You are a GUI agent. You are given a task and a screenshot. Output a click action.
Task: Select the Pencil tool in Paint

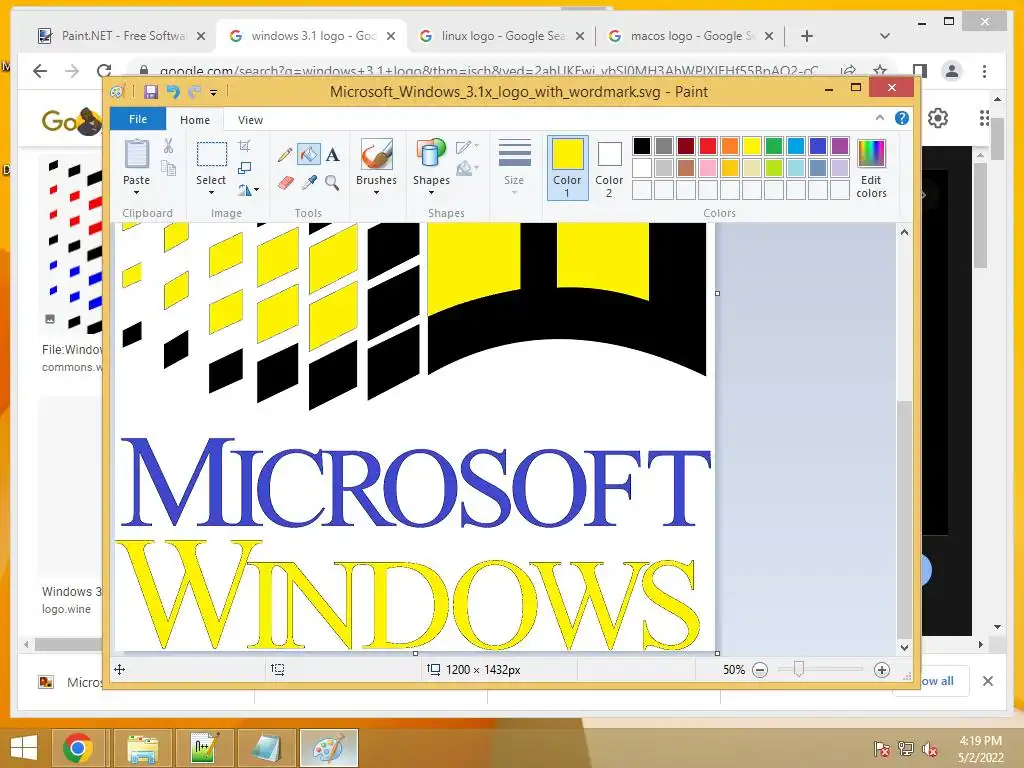285,155
